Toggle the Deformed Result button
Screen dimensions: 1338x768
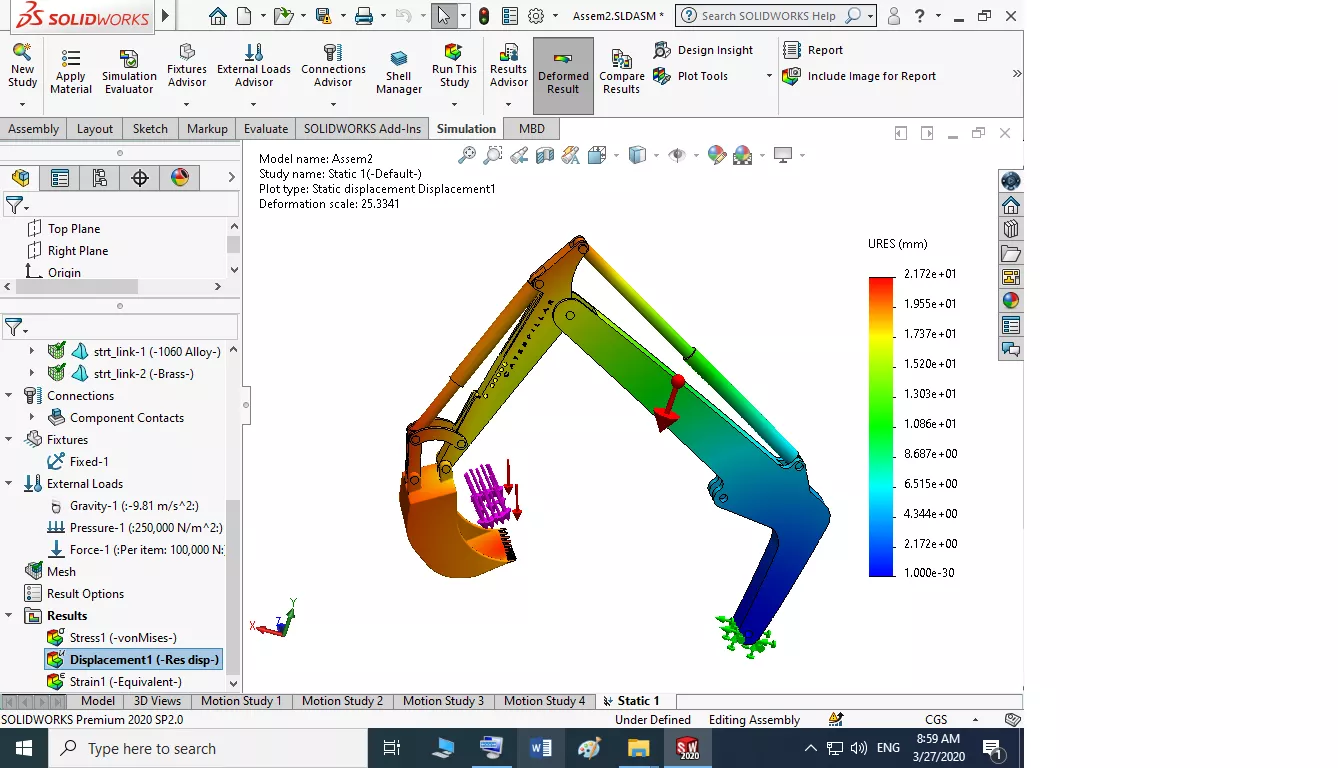563,75
